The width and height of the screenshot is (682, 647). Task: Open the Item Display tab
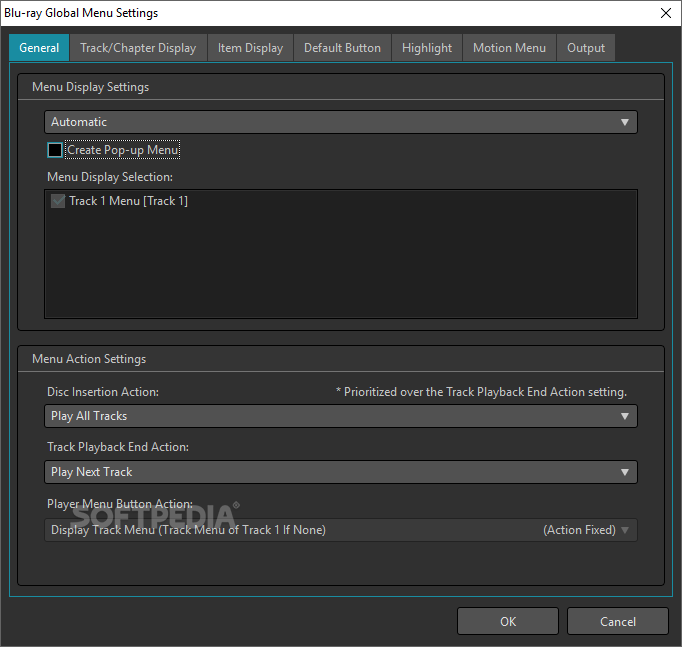coord(250,47)
